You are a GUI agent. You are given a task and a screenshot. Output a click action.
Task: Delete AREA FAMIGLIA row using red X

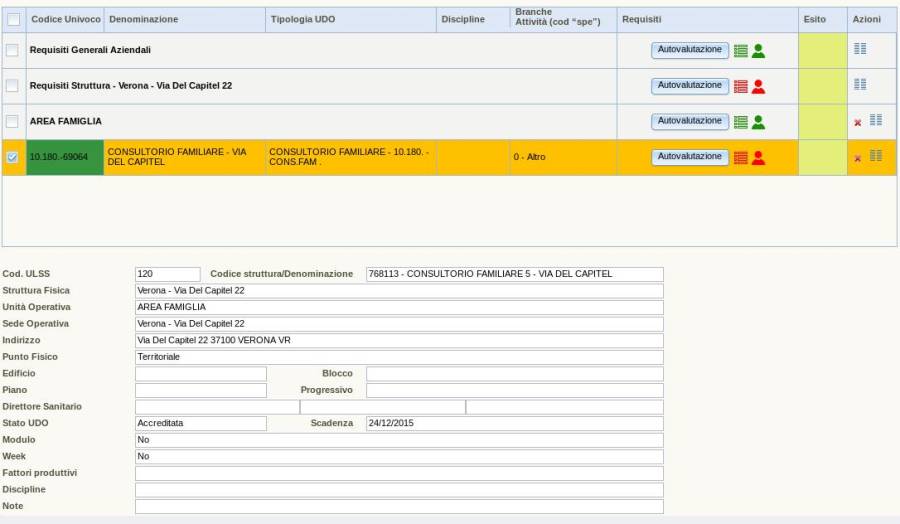click(857, 122)
